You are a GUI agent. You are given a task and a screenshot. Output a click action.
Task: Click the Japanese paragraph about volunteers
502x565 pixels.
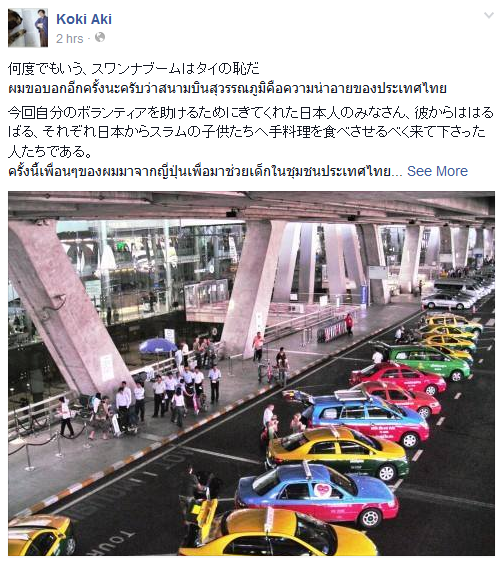coord(251,132)
